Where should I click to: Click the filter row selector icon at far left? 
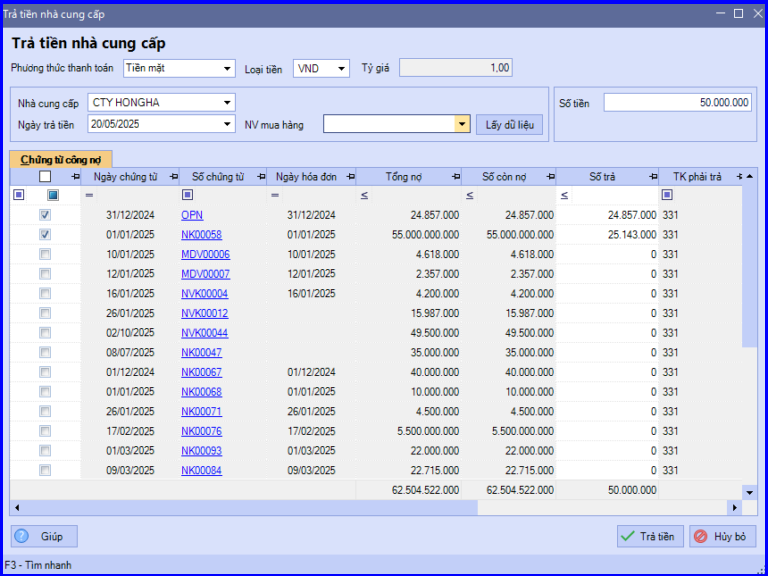19,195
